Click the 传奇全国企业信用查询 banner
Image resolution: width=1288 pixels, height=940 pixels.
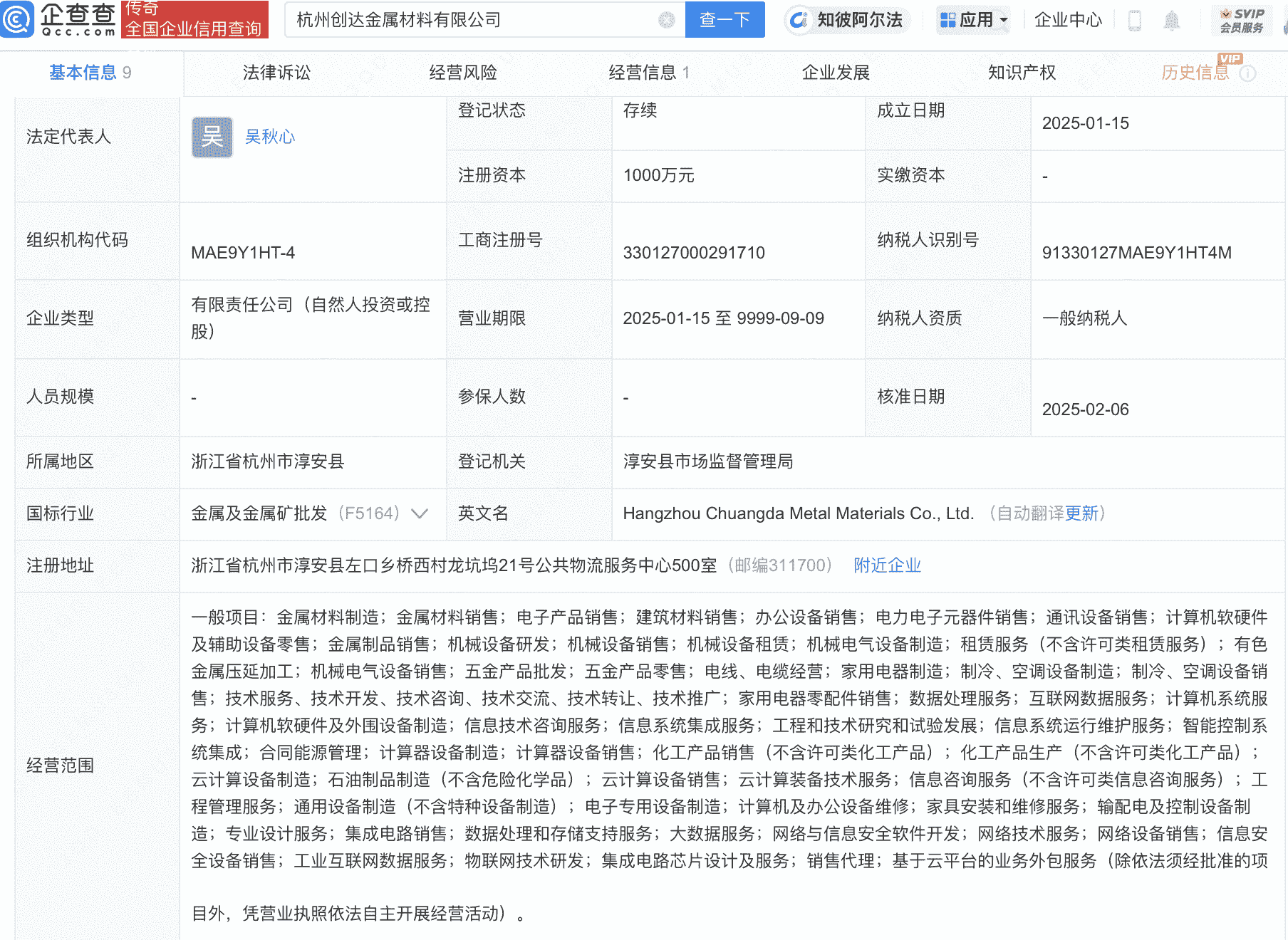pos(196,19)
